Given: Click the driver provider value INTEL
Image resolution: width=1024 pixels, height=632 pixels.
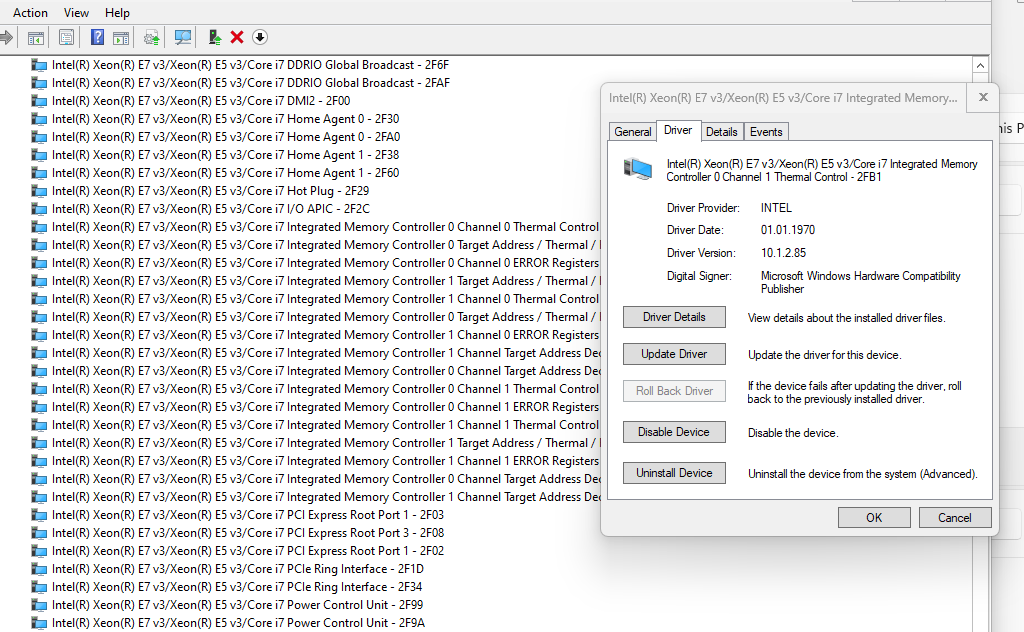Looking at the screenshot, I should 776,208.
